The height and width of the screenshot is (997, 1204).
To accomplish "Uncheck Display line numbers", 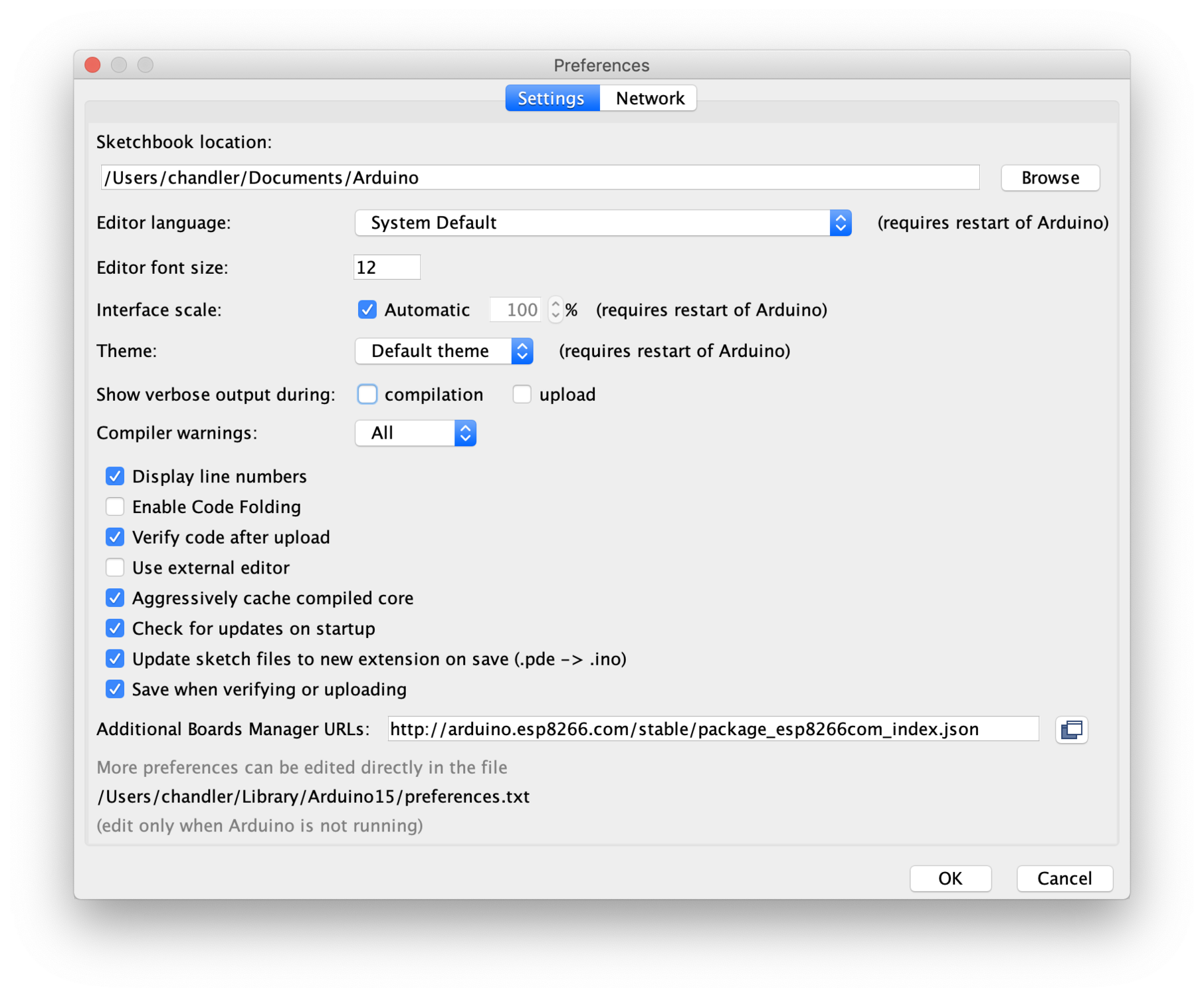I will (x=114, y=476).
